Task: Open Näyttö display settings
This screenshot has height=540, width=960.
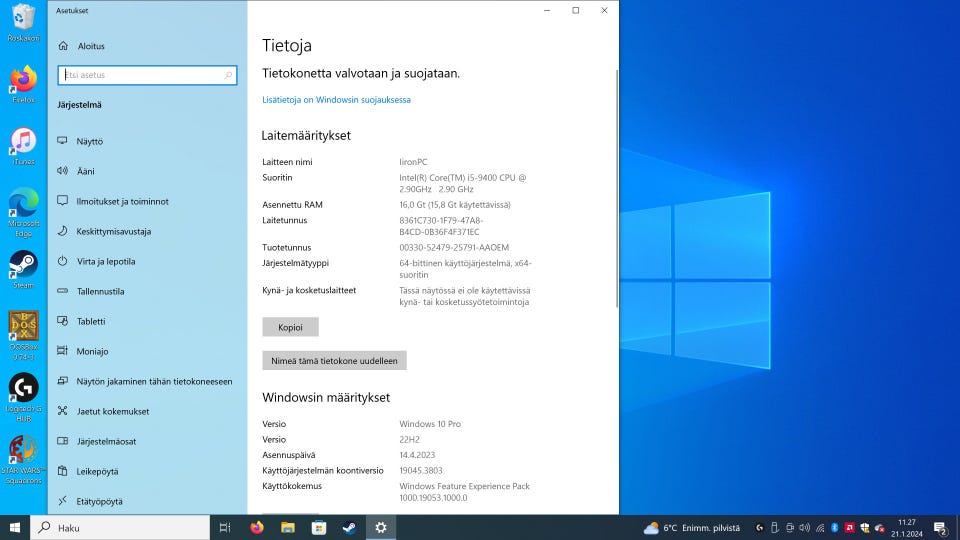Action: click(90, 141)
